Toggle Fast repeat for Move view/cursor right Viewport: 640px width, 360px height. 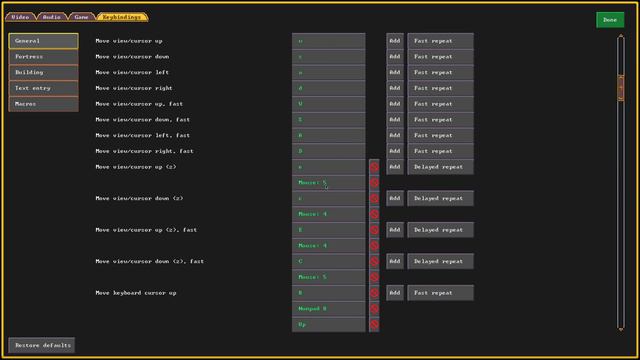click(x=440, y=88)
